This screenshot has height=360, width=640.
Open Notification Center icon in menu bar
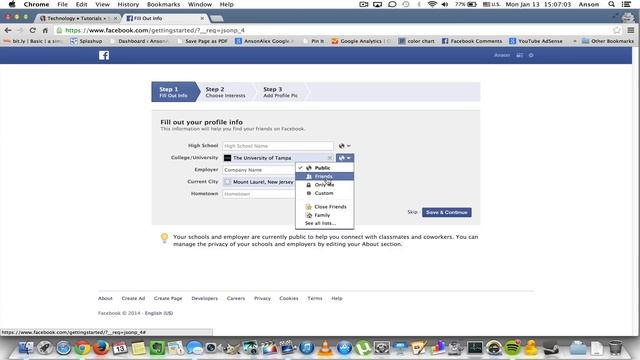pos(626,4)
